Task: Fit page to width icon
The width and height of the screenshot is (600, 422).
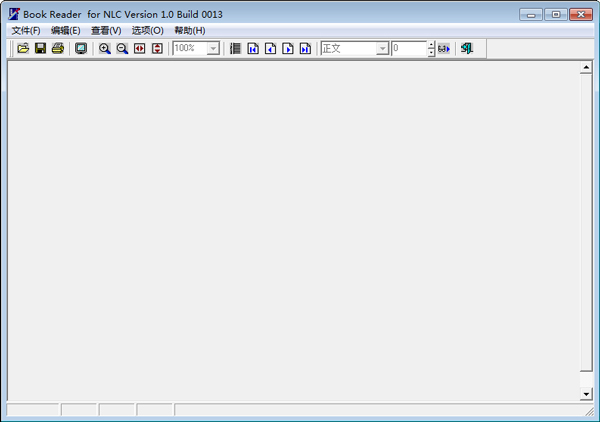Action: click(140, 48)
